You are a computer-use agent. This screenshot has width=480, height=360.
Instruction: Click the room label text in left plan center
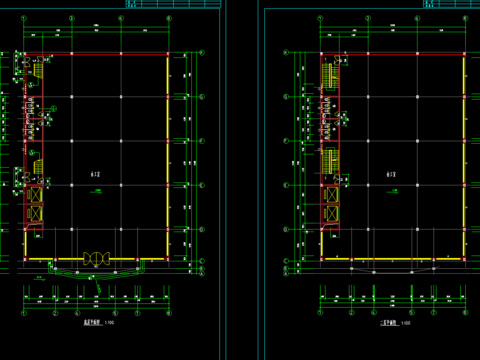(x=96, y=174)
